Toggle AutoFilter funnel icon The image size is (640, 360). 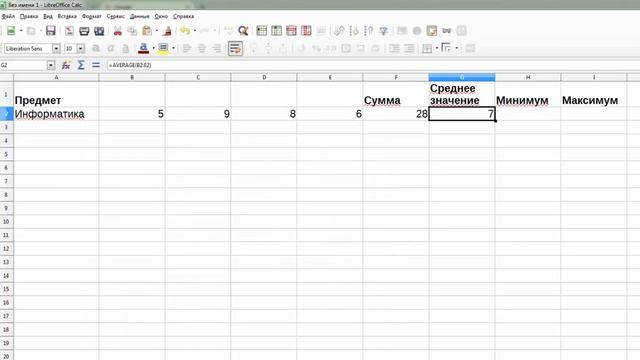click(x=384, y=31)
